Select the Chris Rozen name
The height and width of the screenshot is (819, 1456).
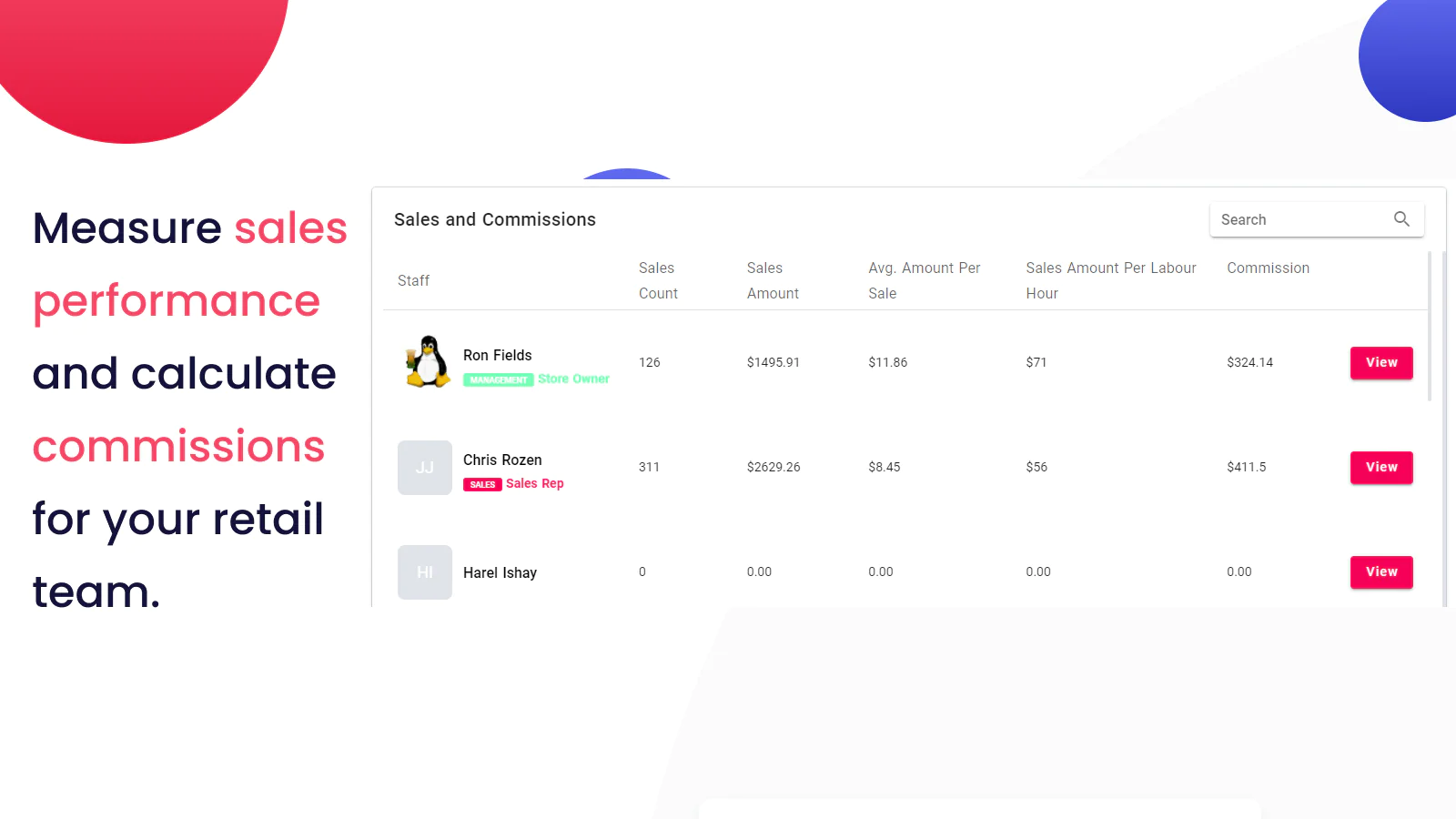pyautogui.click(x=502, y=460)
